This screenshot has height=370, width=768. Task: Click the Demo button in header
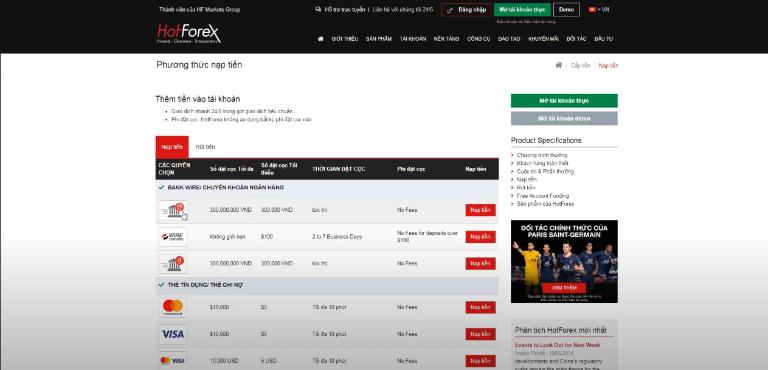(x=566, y=10)
